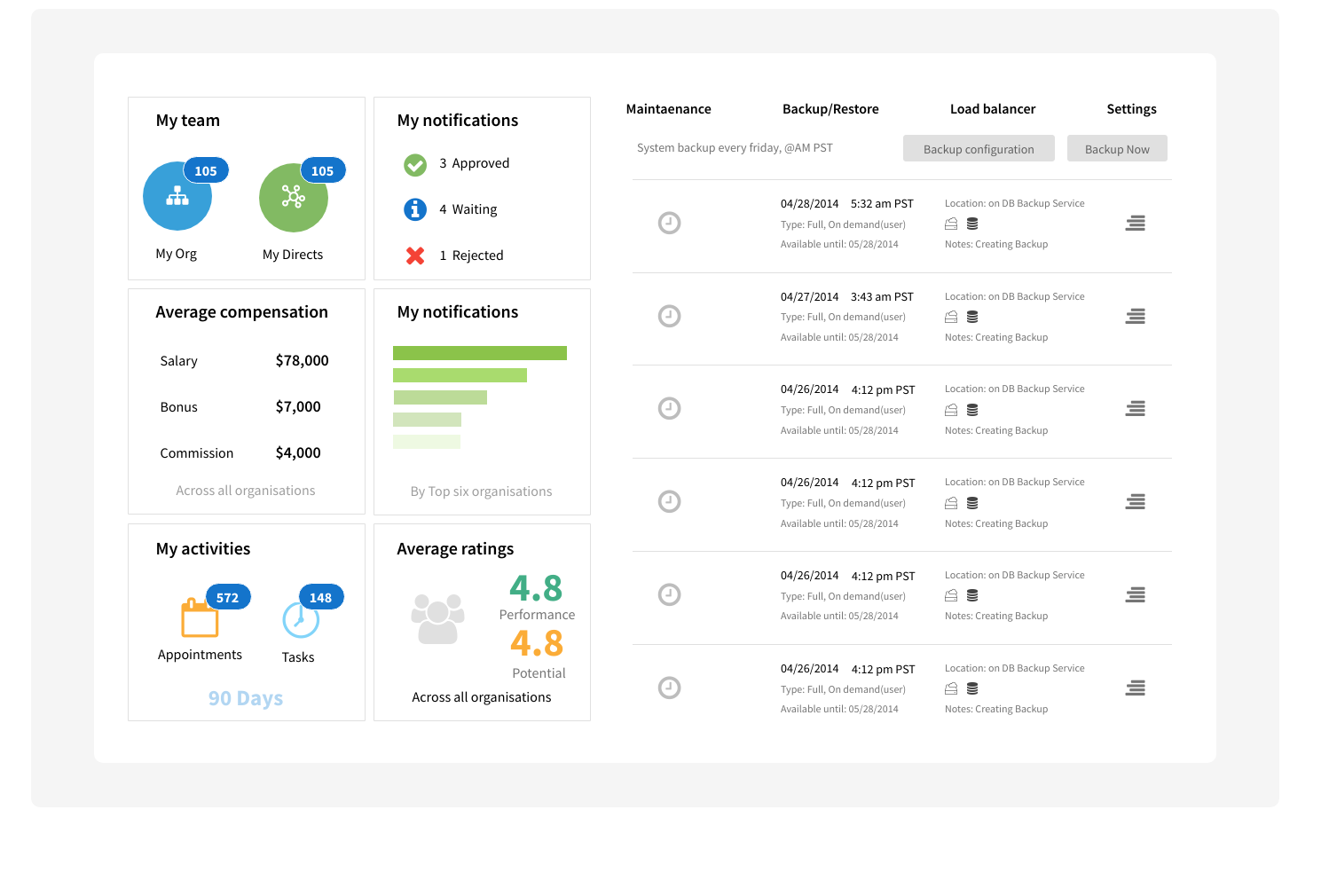Click the longest green bar in My notifications chart
The width and height of the screenshot is (1337, 896).
pos(481,352)
